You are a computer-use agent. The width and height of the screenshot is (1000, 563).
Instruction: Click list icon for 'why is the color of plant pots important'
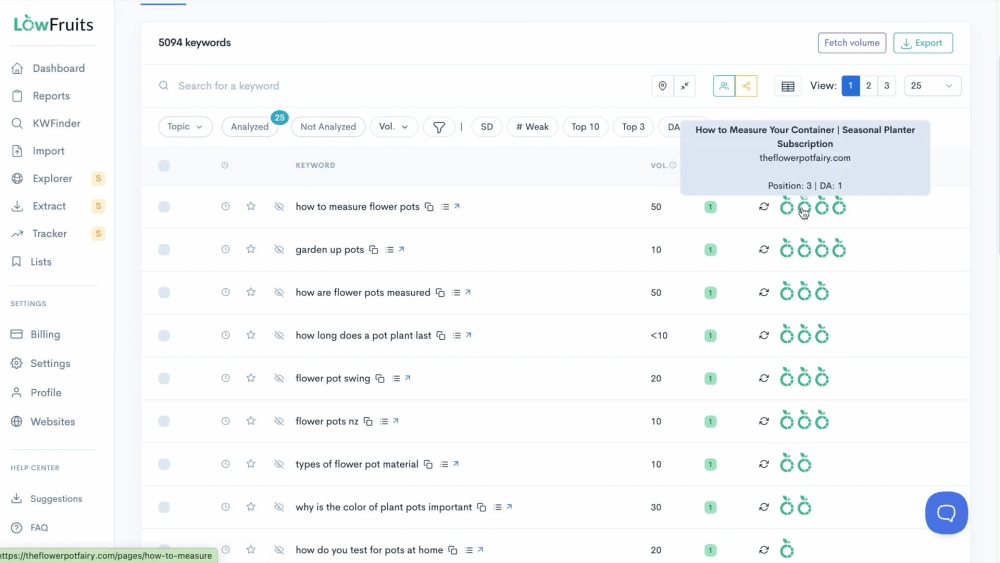[x=497, y=507]
